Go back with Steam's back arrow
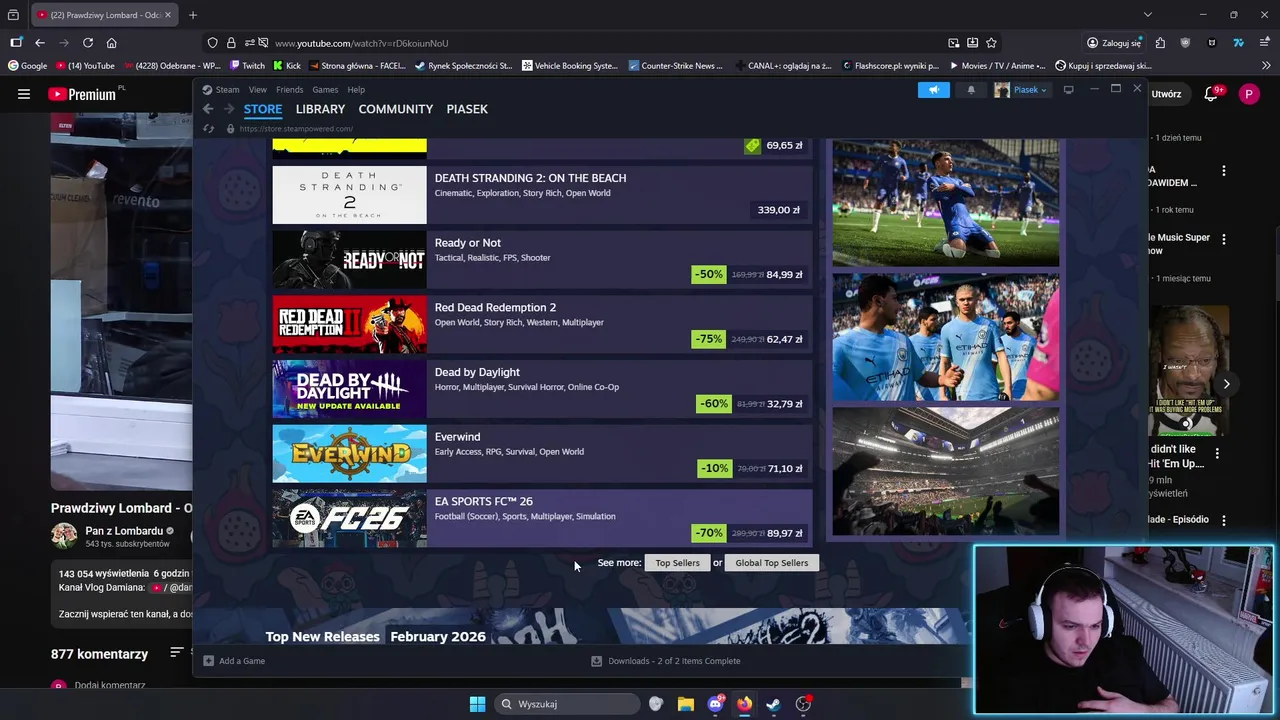 208,109
